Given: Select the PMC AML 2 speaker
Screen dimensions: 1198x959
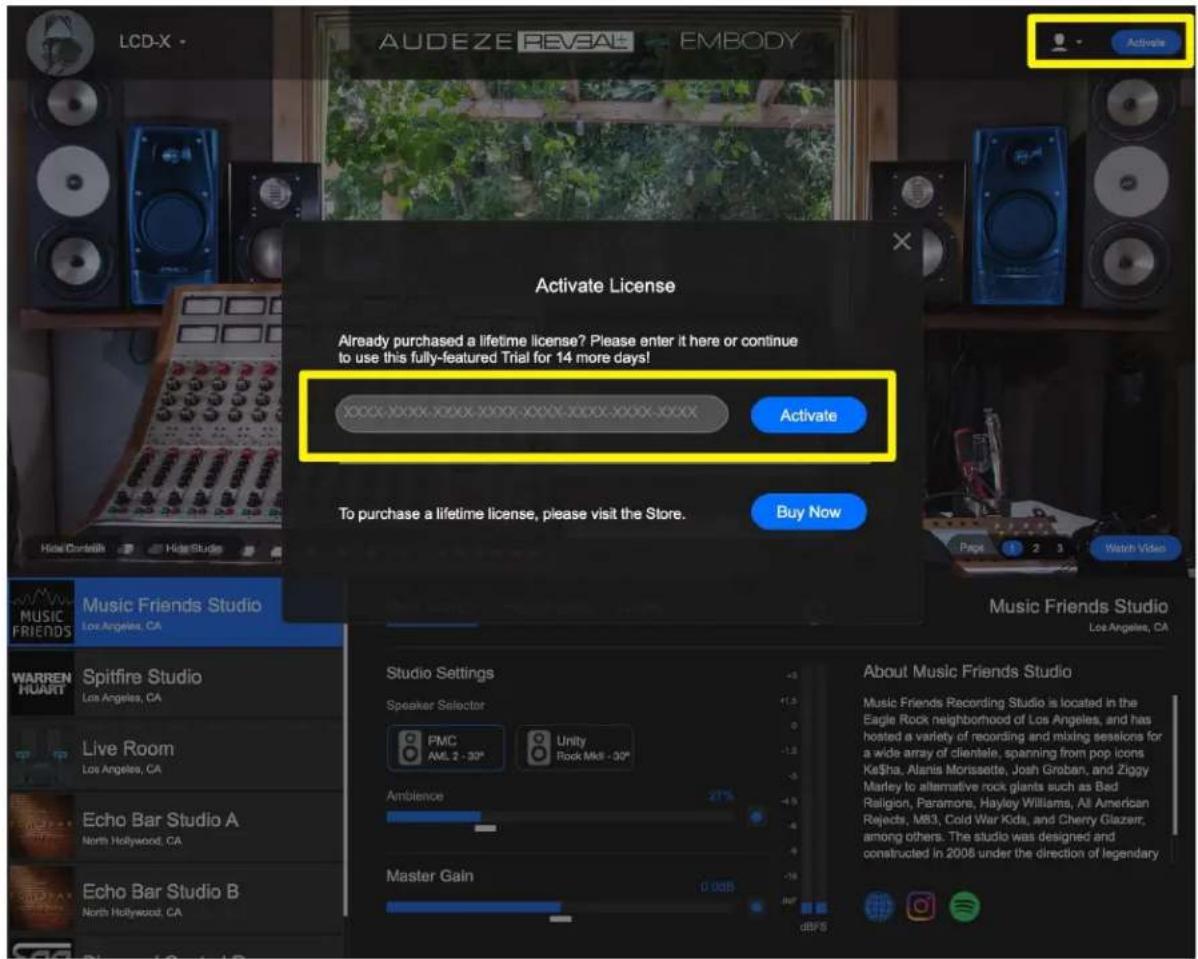Looking at the screenshot, I should click(446, 747).
